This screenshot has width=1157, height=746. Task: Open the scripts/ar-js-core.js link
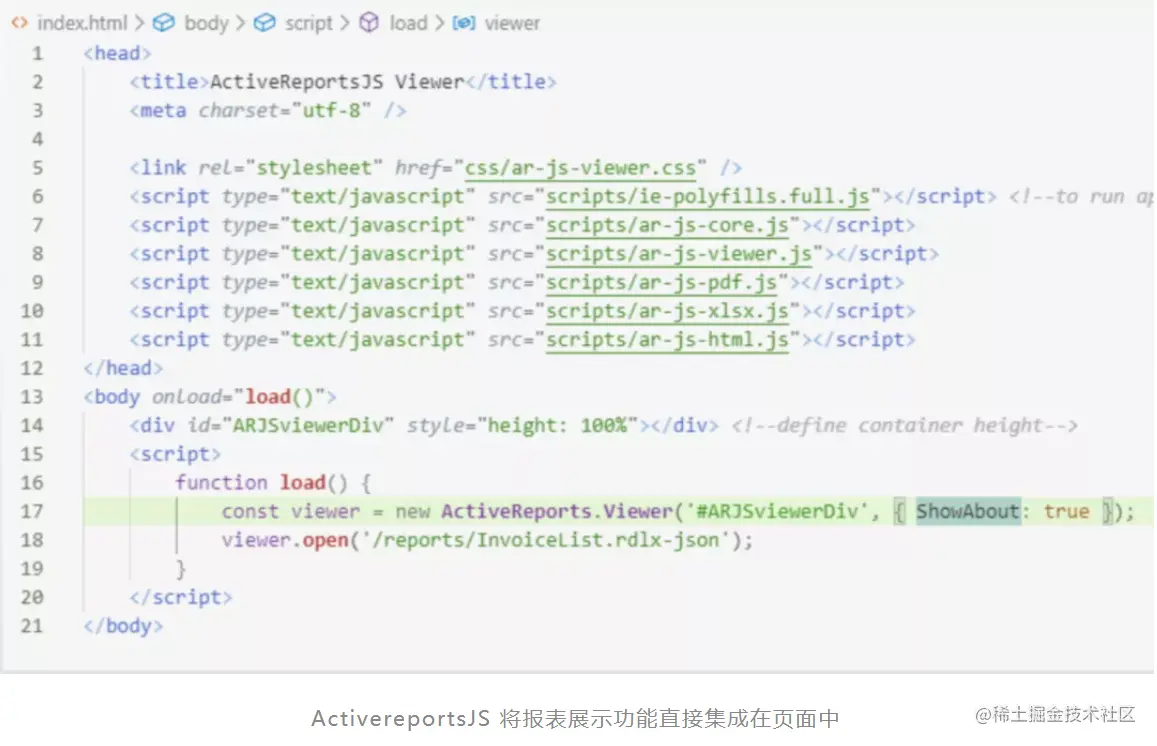coord(667,226)
